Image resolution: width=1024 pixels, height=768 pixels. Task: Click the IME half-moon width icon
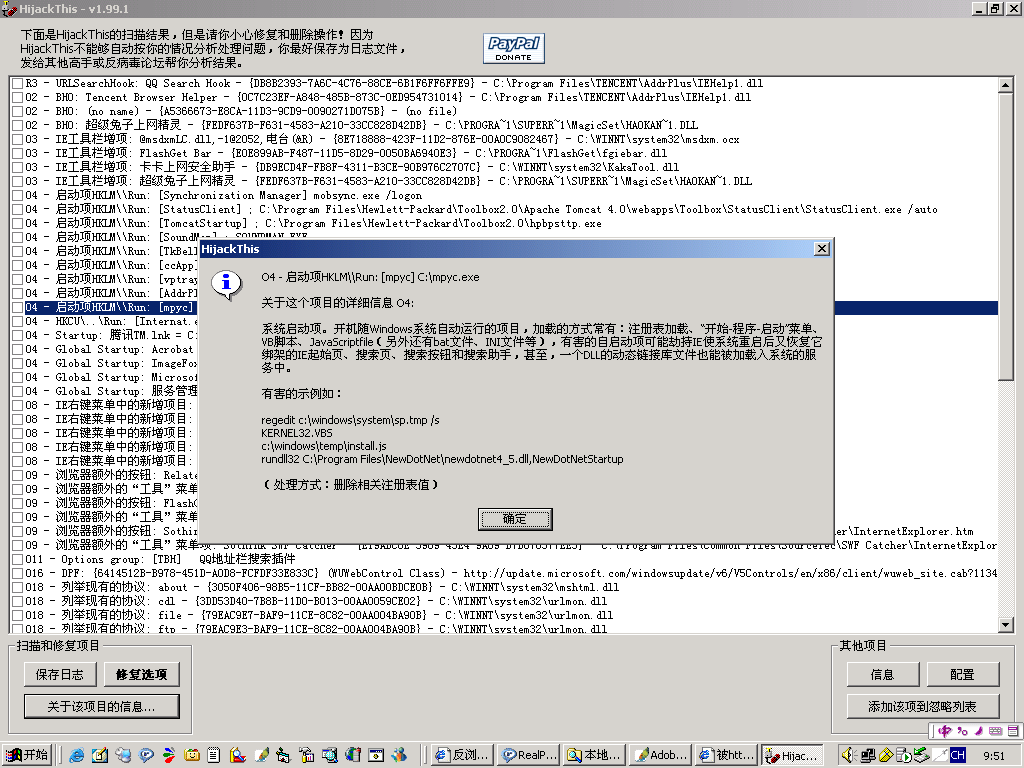979,731
